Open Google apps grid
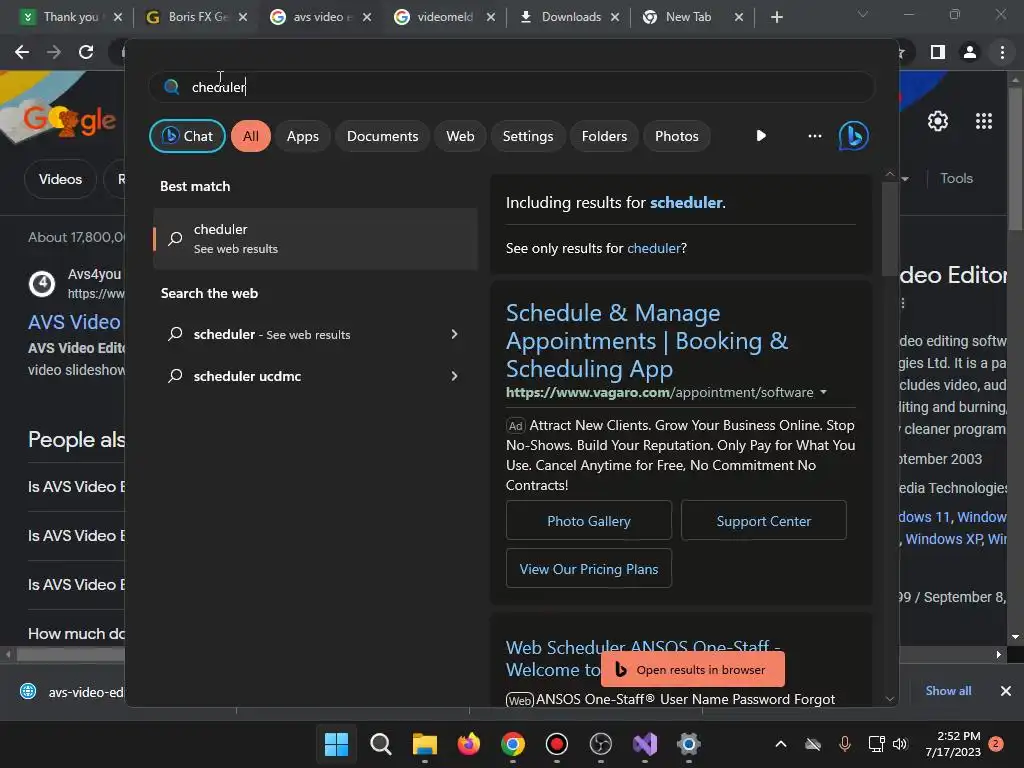 tap(984, 121)
